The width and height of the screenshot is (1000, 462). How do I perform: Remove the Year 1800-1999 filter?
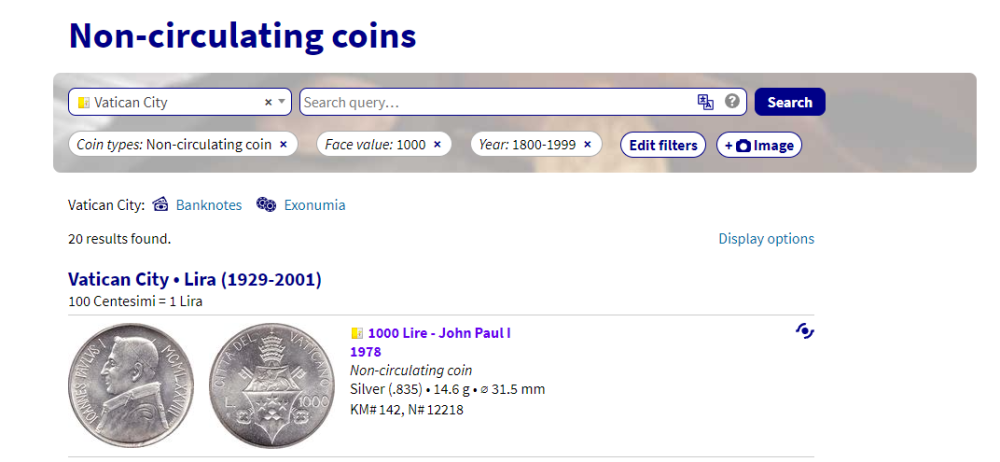[587, 145]
